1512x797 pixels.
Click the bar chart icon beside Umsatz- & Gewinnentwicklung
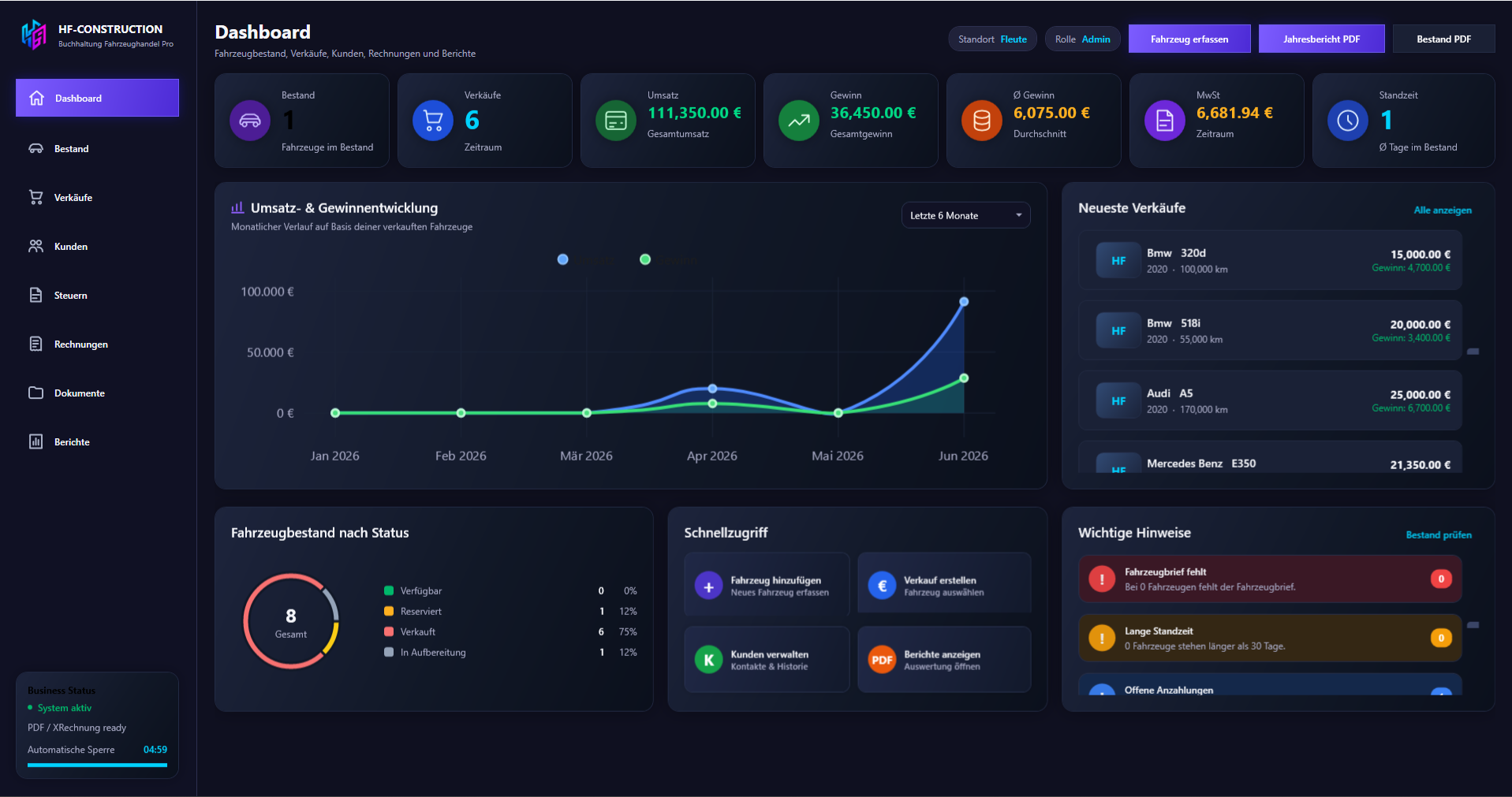click(x=237, y=207)
